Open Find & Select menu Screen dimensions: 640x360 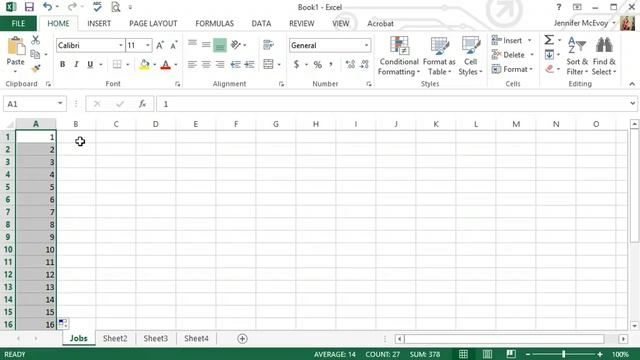604,56
